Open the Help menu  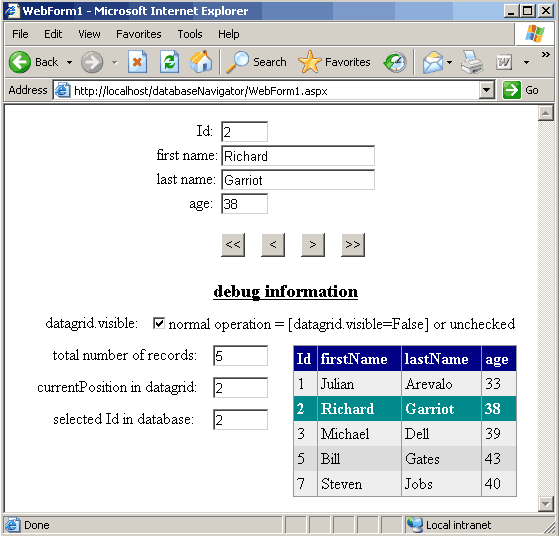[x=229, y=34]
